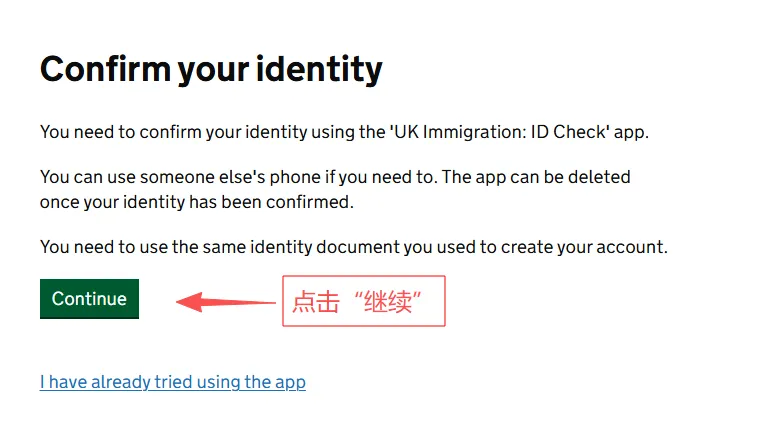Click the arrowhead of the red arrow
Screen dimensions: 764x435
point(187,301)
